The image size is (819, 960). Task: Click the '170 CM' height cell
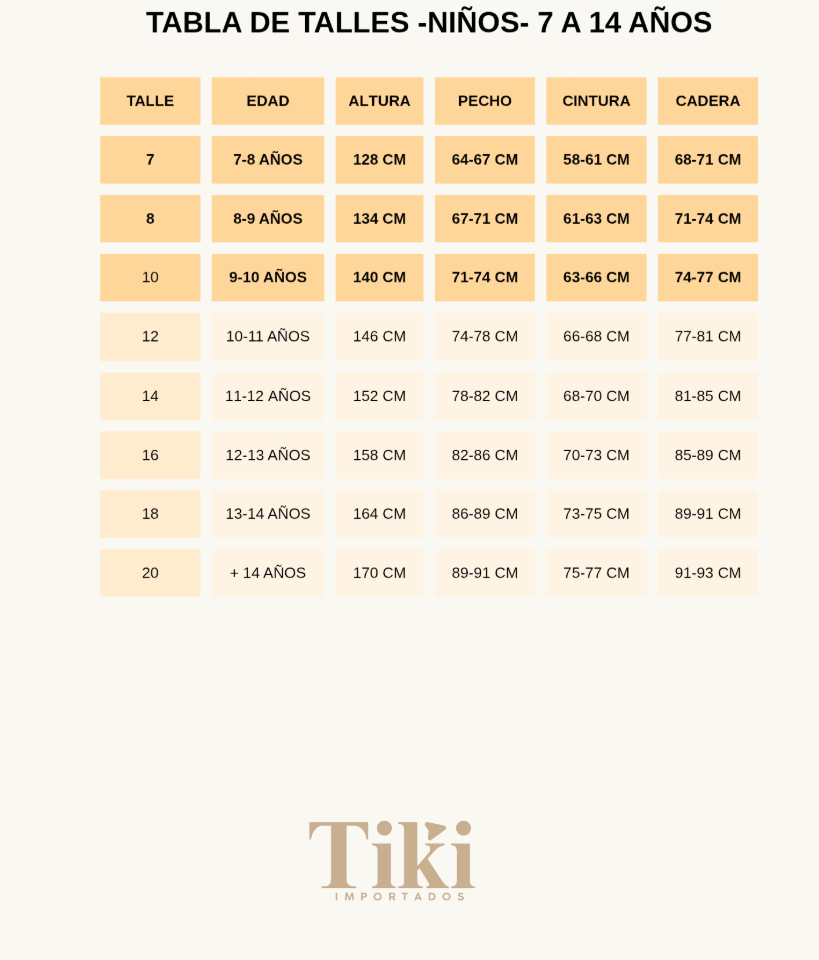click(x=379, y=573)
